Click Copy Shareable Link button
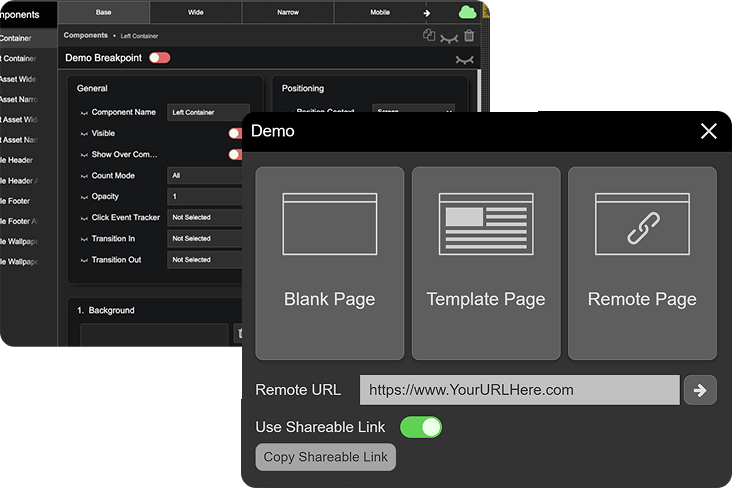Image resolution: width=732 pixels, height=488 pixels. click(325, 457)
